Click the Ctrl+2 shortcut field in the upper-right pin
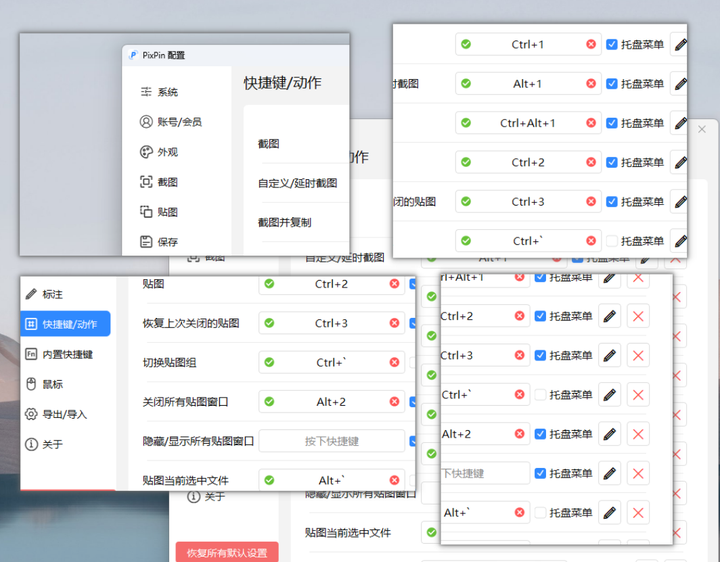720x562 pixels. (528, 162)
